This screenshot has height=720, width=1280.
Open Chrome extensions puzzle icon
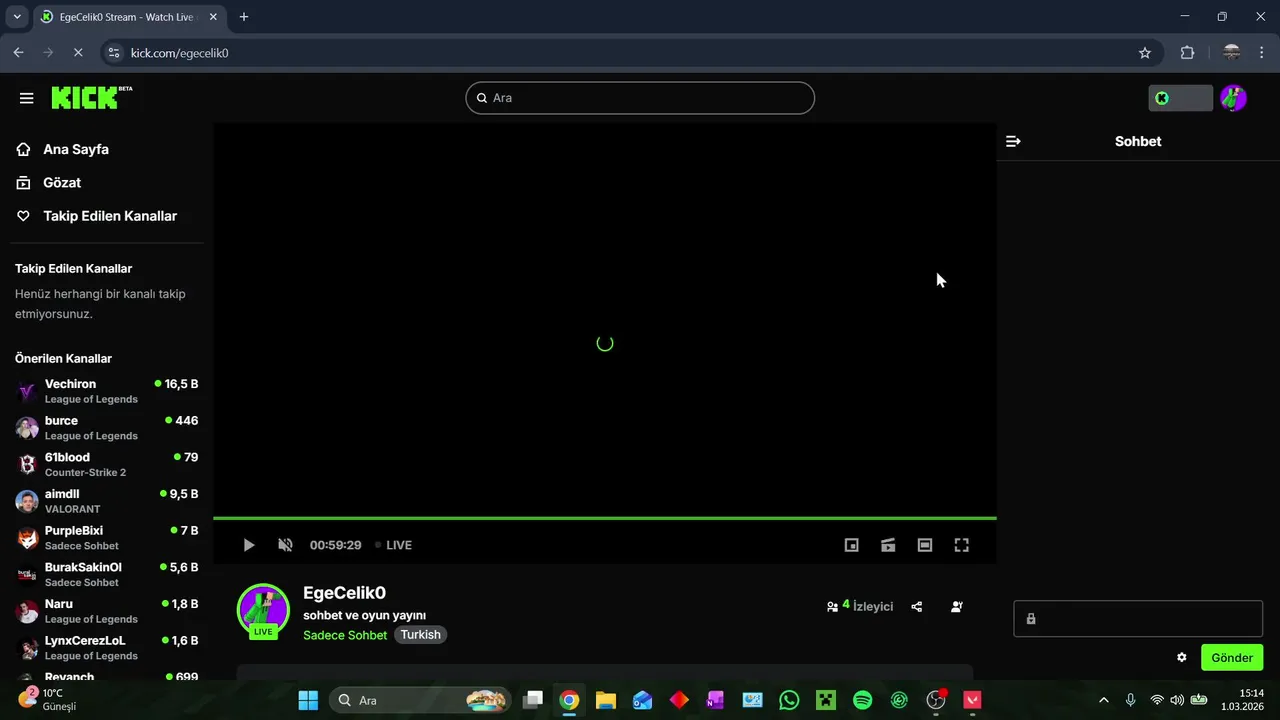[1188, 53]
